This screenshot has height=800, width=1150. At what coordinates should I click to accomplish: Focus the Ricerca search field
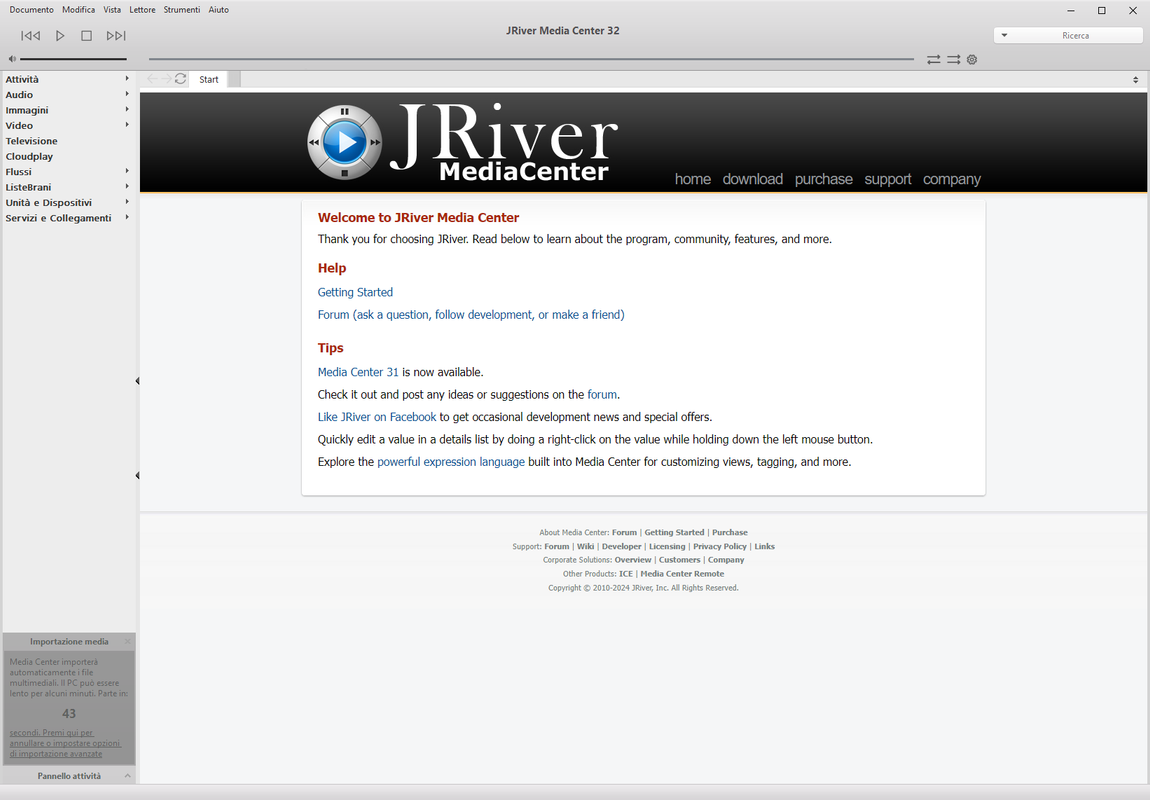[1075, 35]
